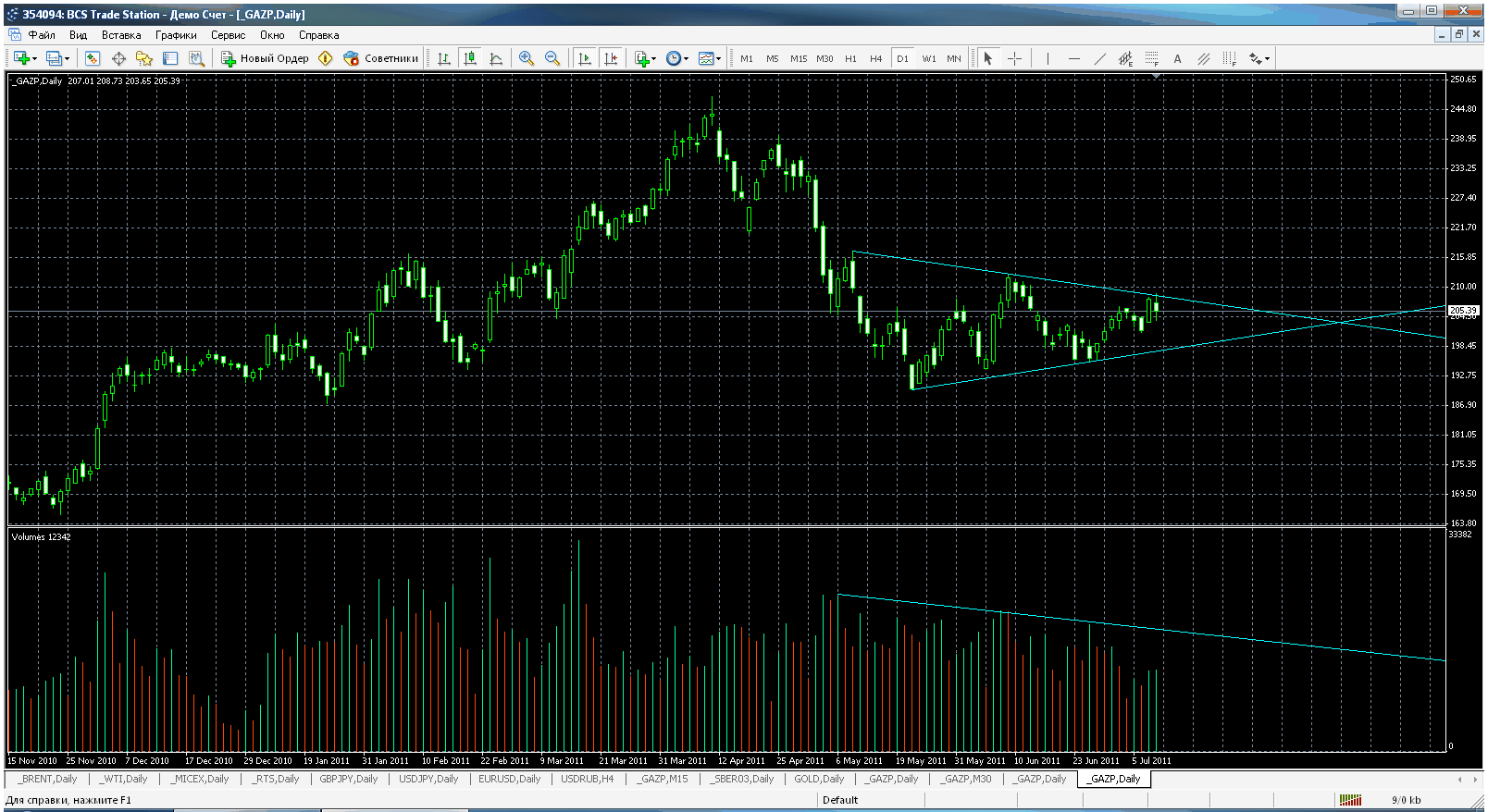The image size is (1488, 812).
Task: Expand the indicators dropdown arrow
Action: point(654,59)
